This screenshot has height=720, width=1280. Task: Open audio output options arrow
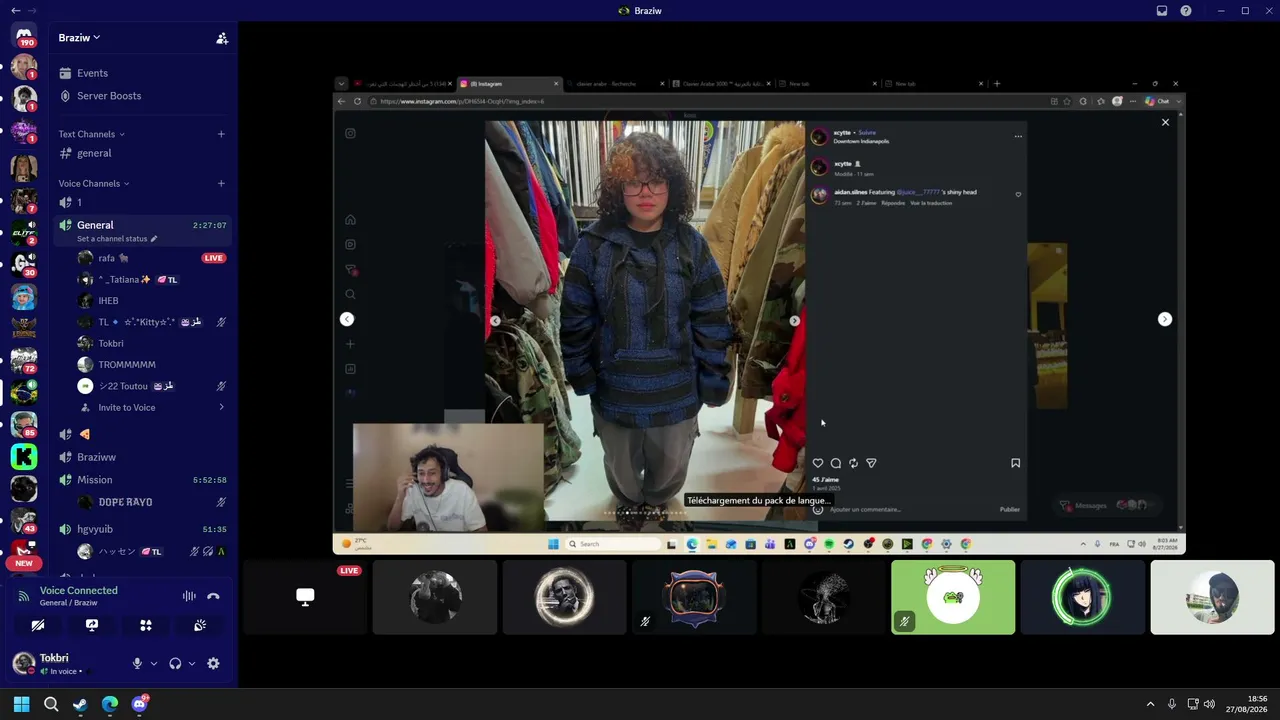(191, 664)
